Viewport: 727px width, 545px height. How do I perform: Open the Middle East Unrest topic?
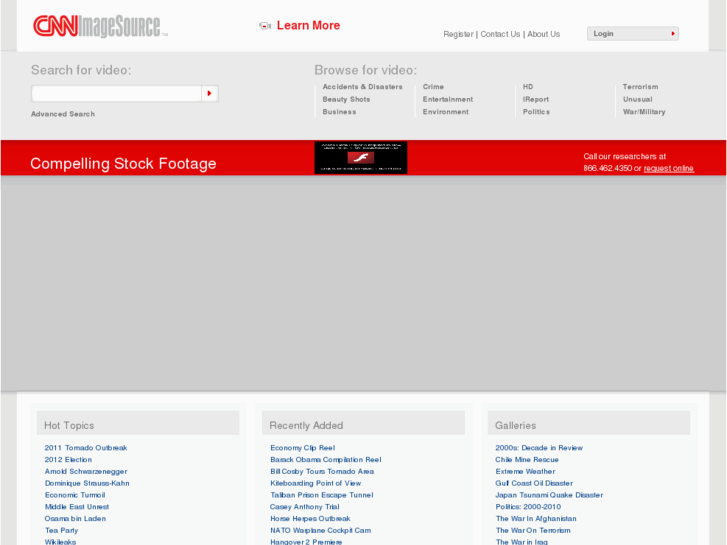pyautogui.click(x=77, y=507)
